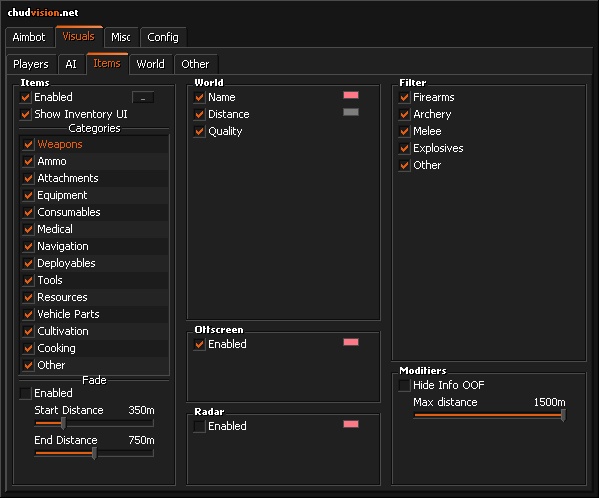Disable the Offscreen Enabled checkbox

[199, 344]
